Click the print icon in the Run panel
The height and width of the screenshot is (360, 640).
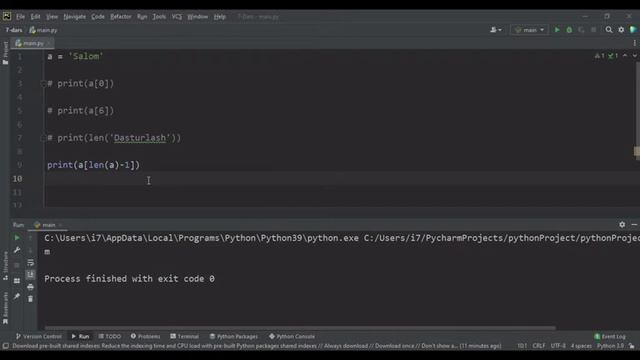[x=31, y=287]
